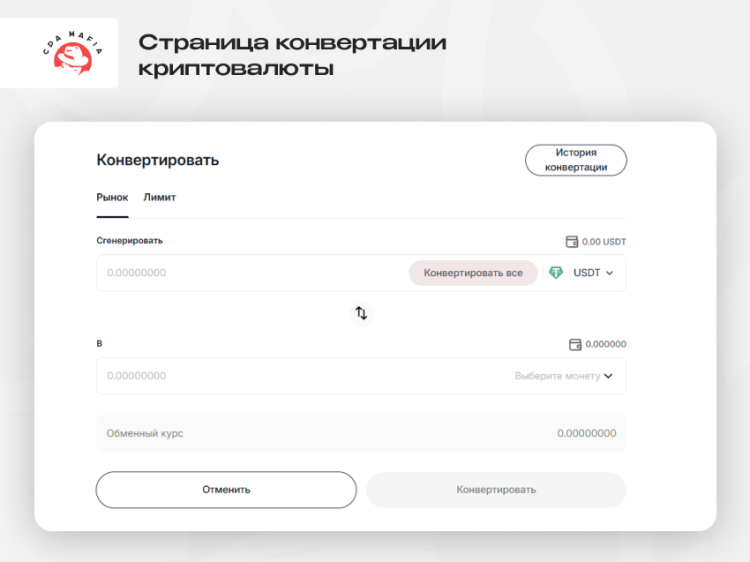Click the 0.000000 target balance text

click(606, 344)
